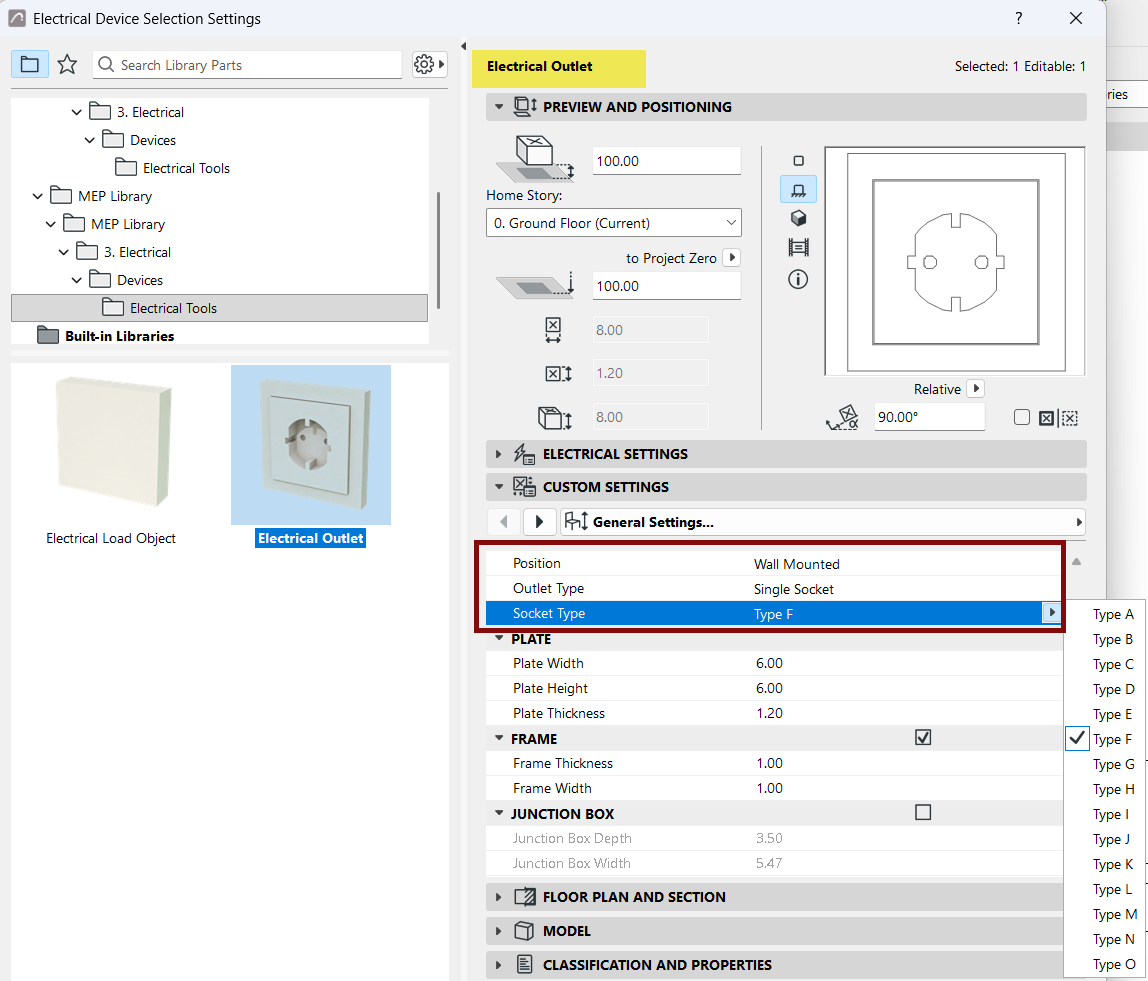Go to next custom settings page
Image resolution: width=1148 pixels, height=981 pixels.
(540, 522)
